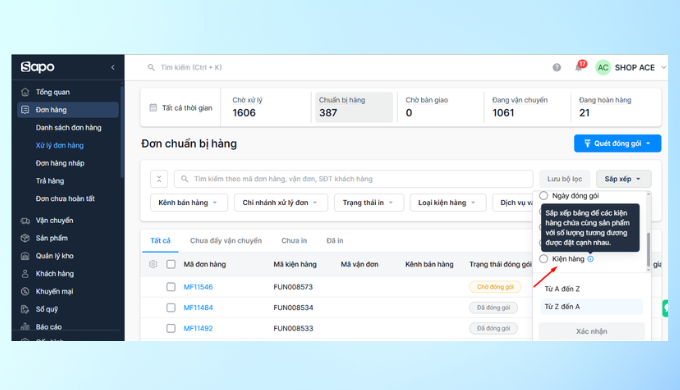Expand the Kênh bán hàng filter dropdown
This screenshot has width=680, height=390.
click(189, 203)
